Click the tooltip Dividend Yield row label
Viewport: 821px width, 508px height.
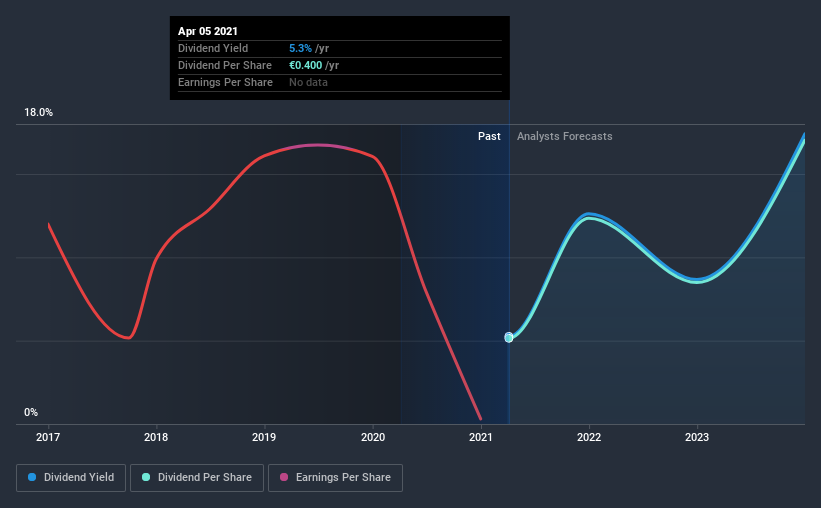(213, 48)
